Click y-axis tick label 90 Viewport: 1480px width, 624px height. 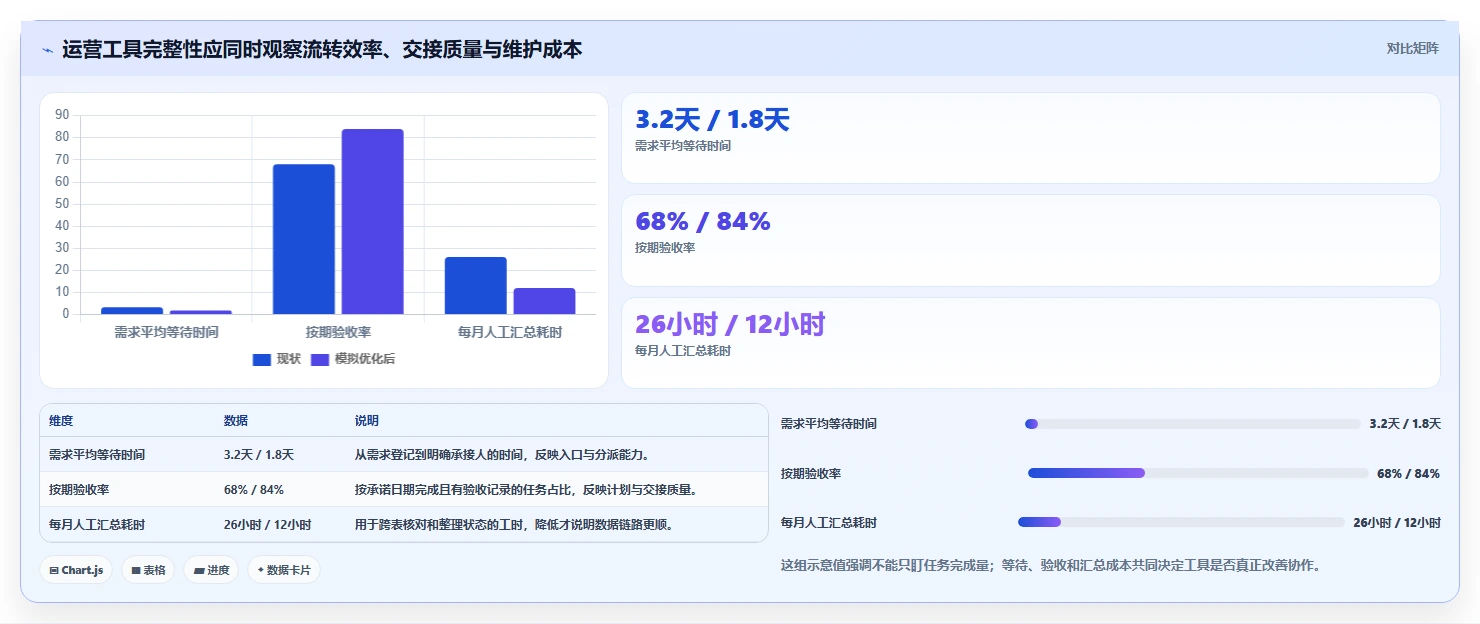(x=62, y=115)
